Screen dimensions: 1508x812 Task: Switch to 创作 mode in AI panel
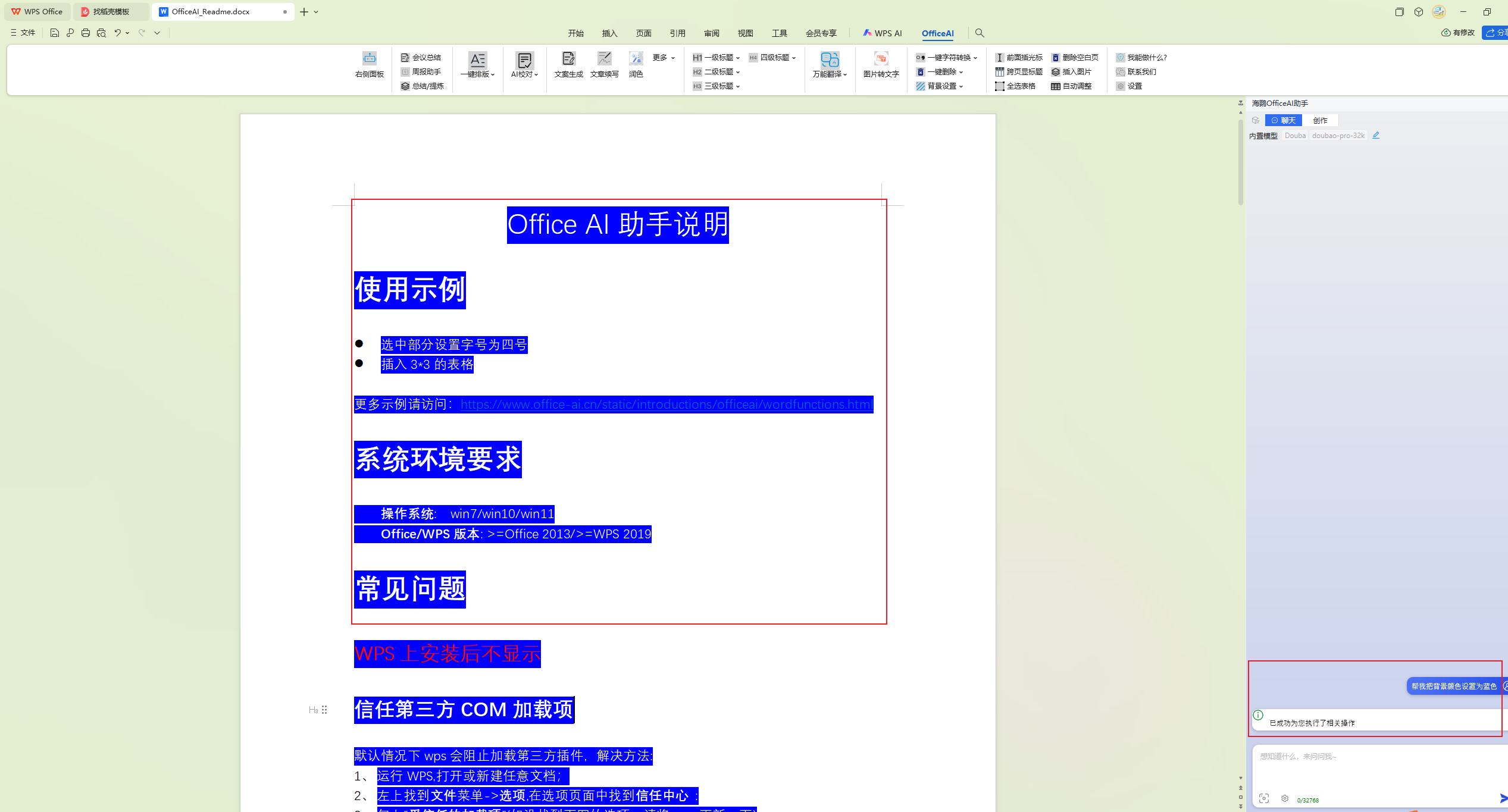tap(1321, 120)
